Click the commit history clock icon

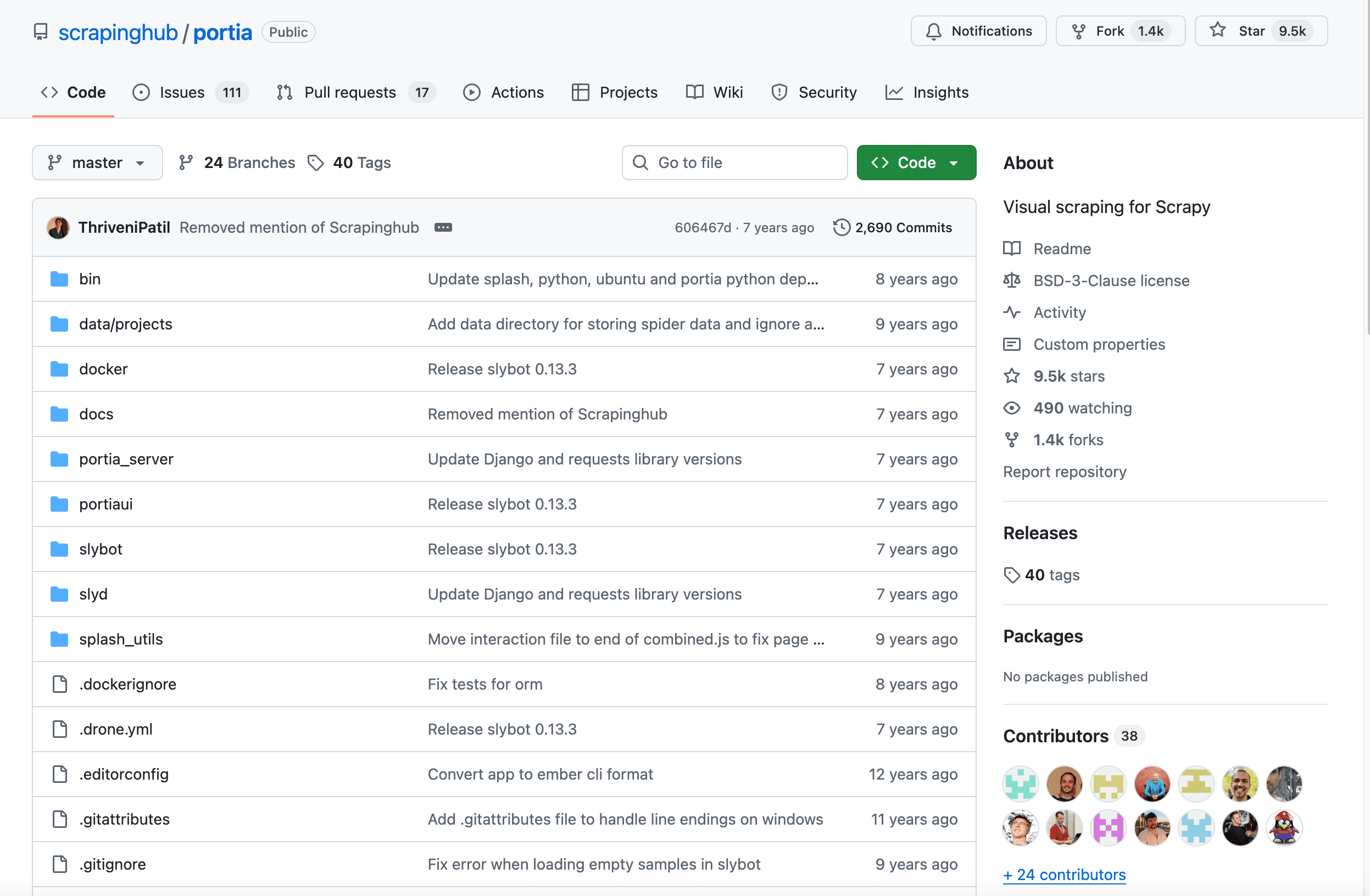[841, 227]
